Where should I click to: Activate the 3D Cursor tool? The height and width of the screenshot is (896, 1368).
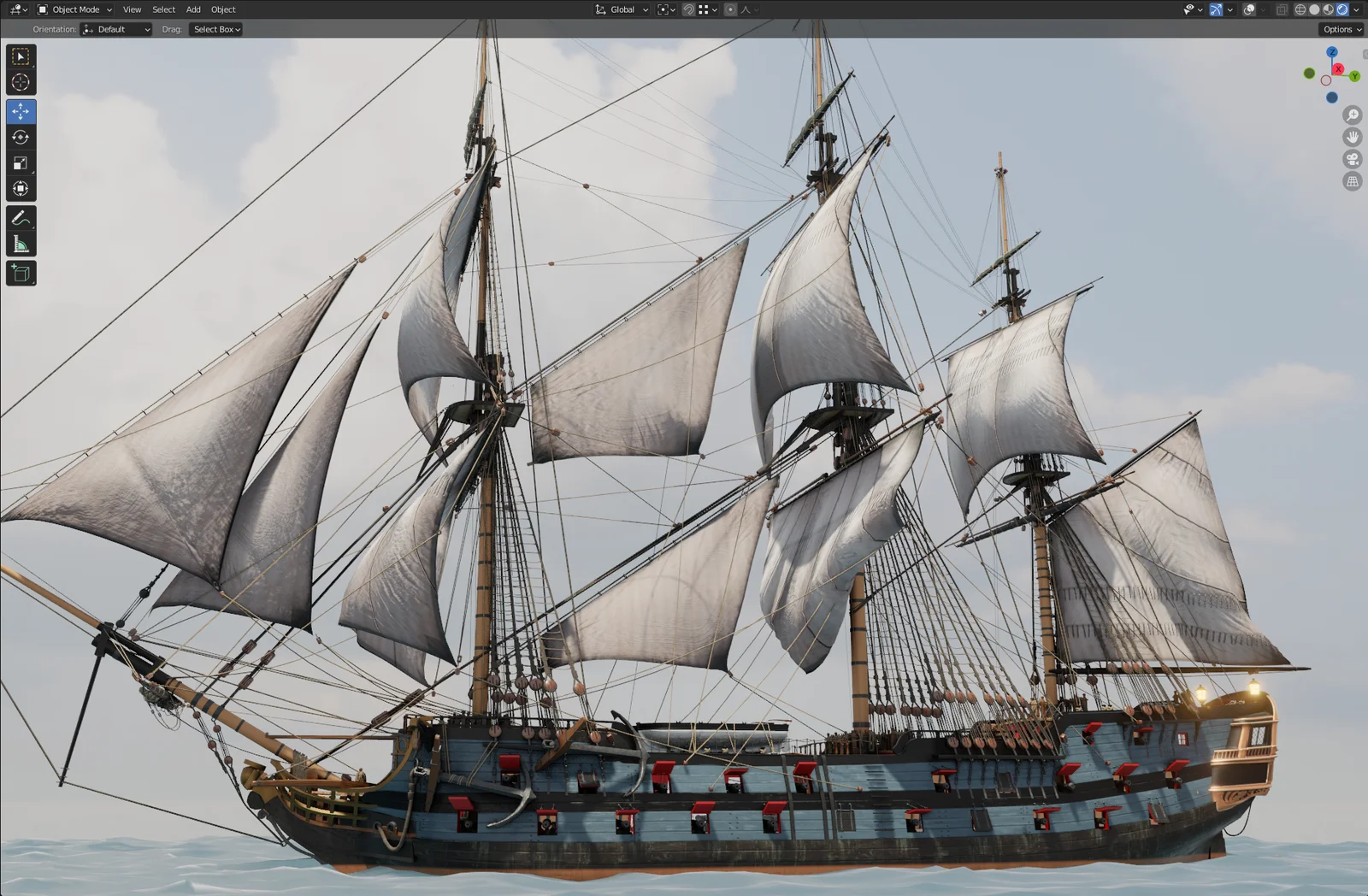click(x=21, y=82)
